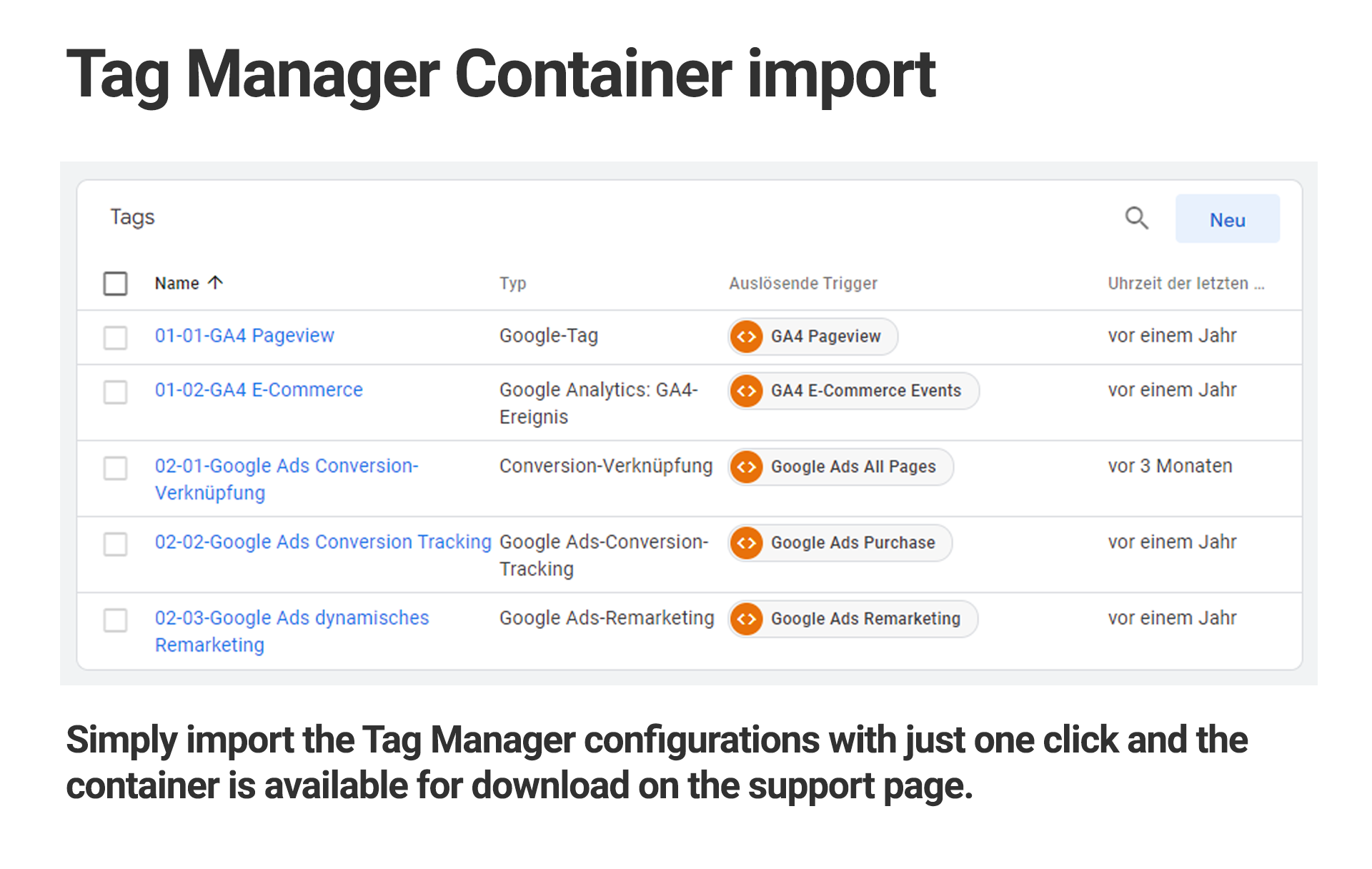This screenshot has width=1372, height=869.
Task: Select checkbox for 02-01-Google Ads Conversion-Verknüpfung
Action: click(x=115, y=468)
